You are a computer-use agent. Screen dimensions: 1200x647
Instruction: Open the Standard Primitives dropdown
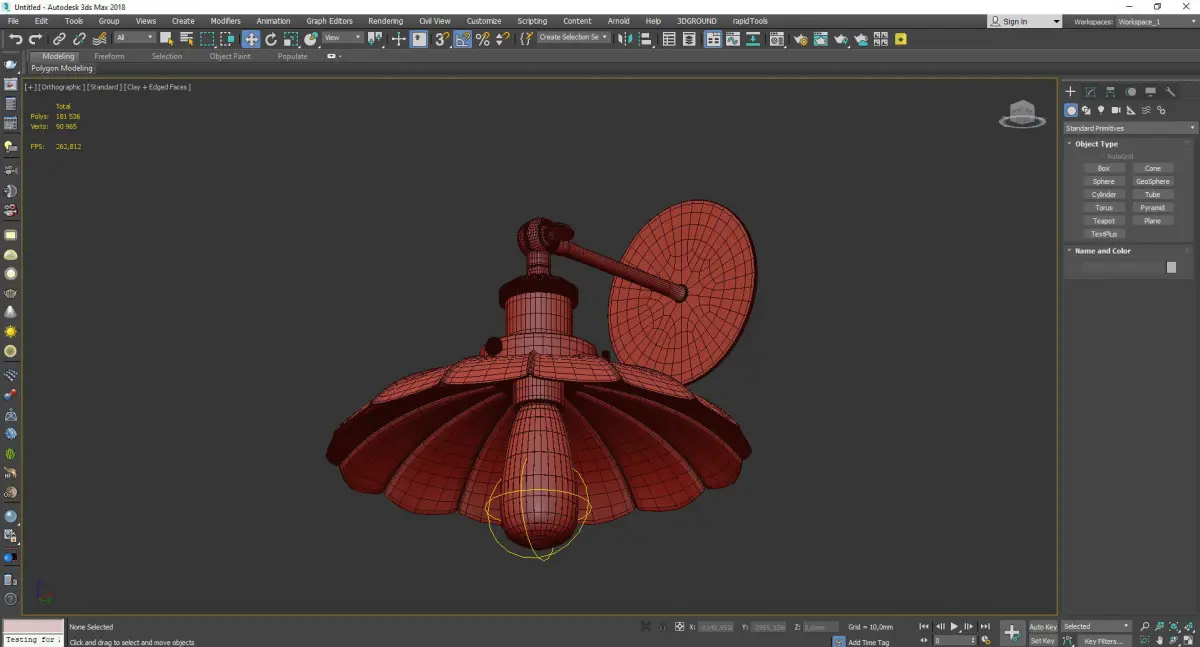(1130, 128)
